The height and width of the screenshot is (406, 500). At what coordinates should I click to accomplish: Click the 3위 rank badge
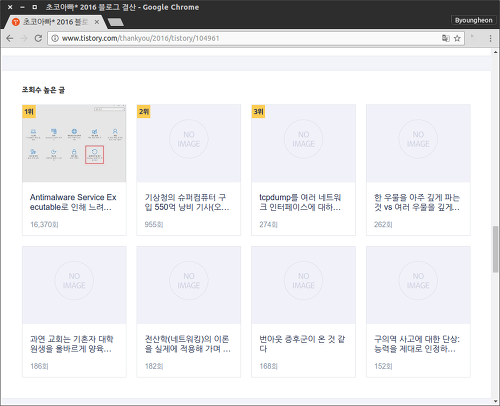tap(258, 111)
